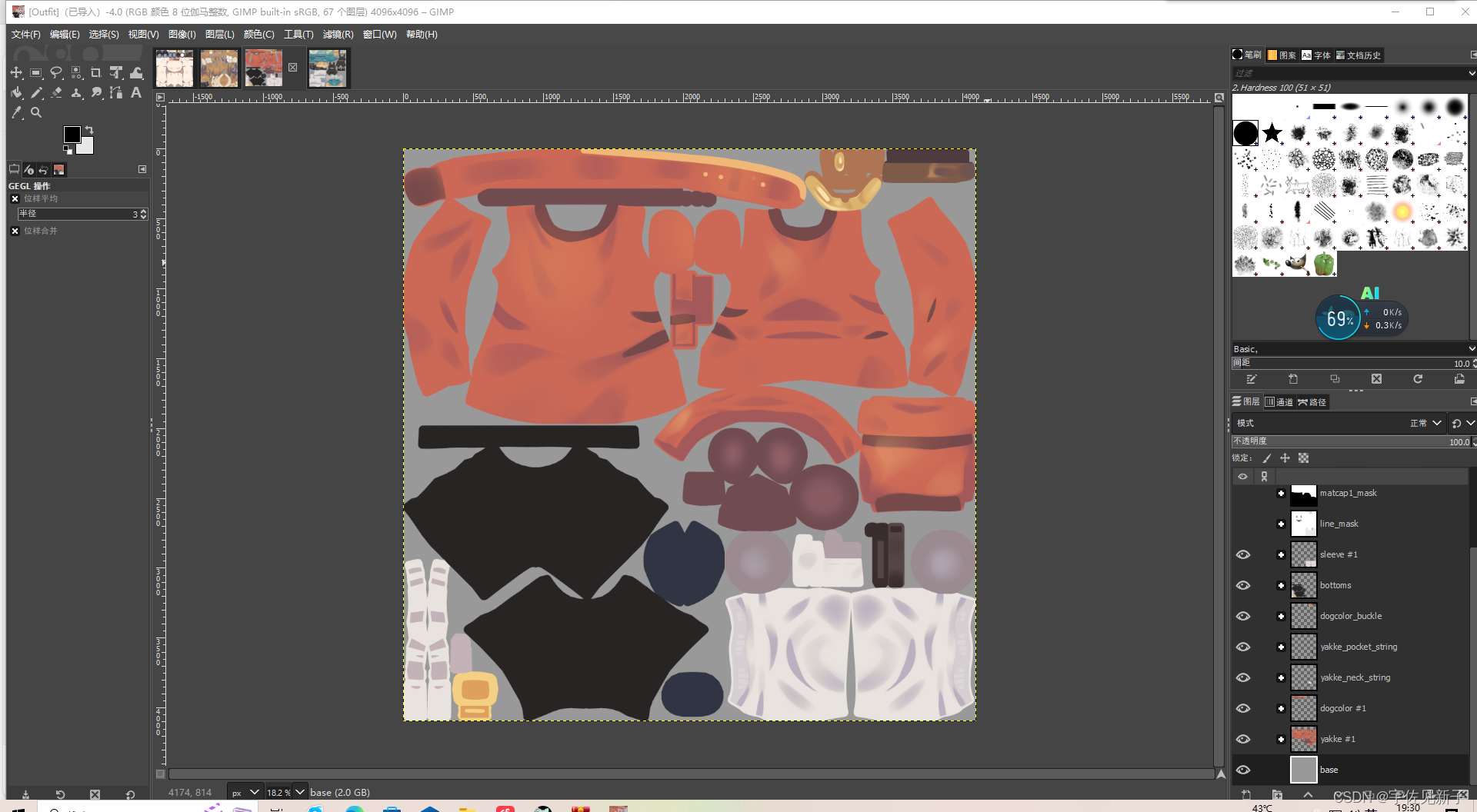Open the background color white swatch
Viewport: 1477px width, 812px height.
pos(87,147)
